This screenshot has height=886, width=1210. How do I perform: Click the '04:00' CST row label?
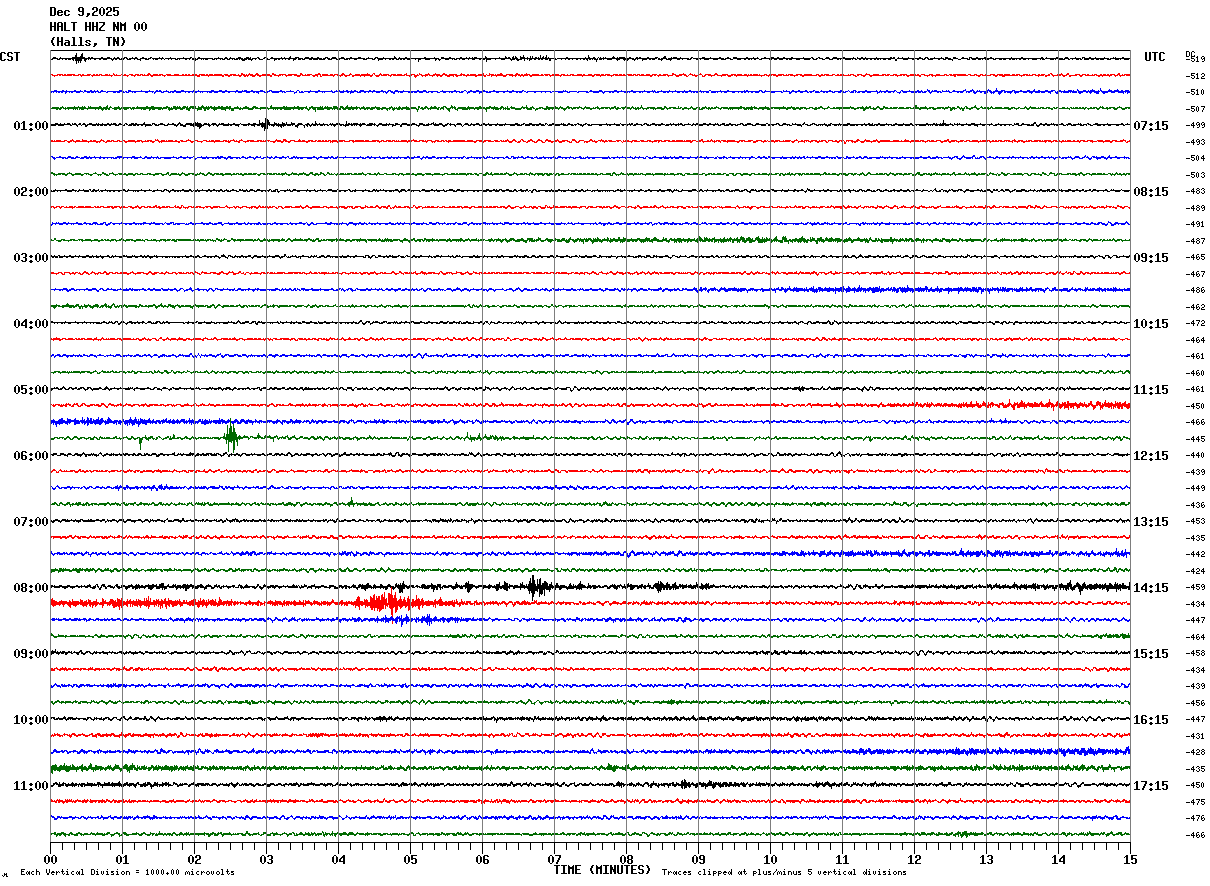[x=31, y=323]
